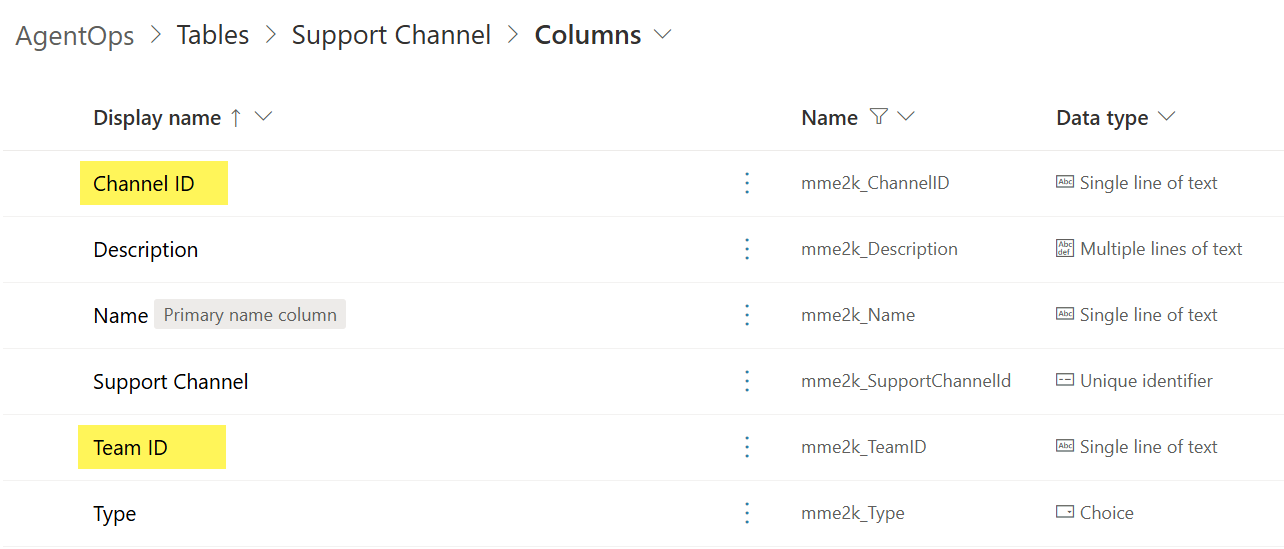The image size is (1284, 549).
Task: Click the Primary name column badge
Action: pos(250,315)
